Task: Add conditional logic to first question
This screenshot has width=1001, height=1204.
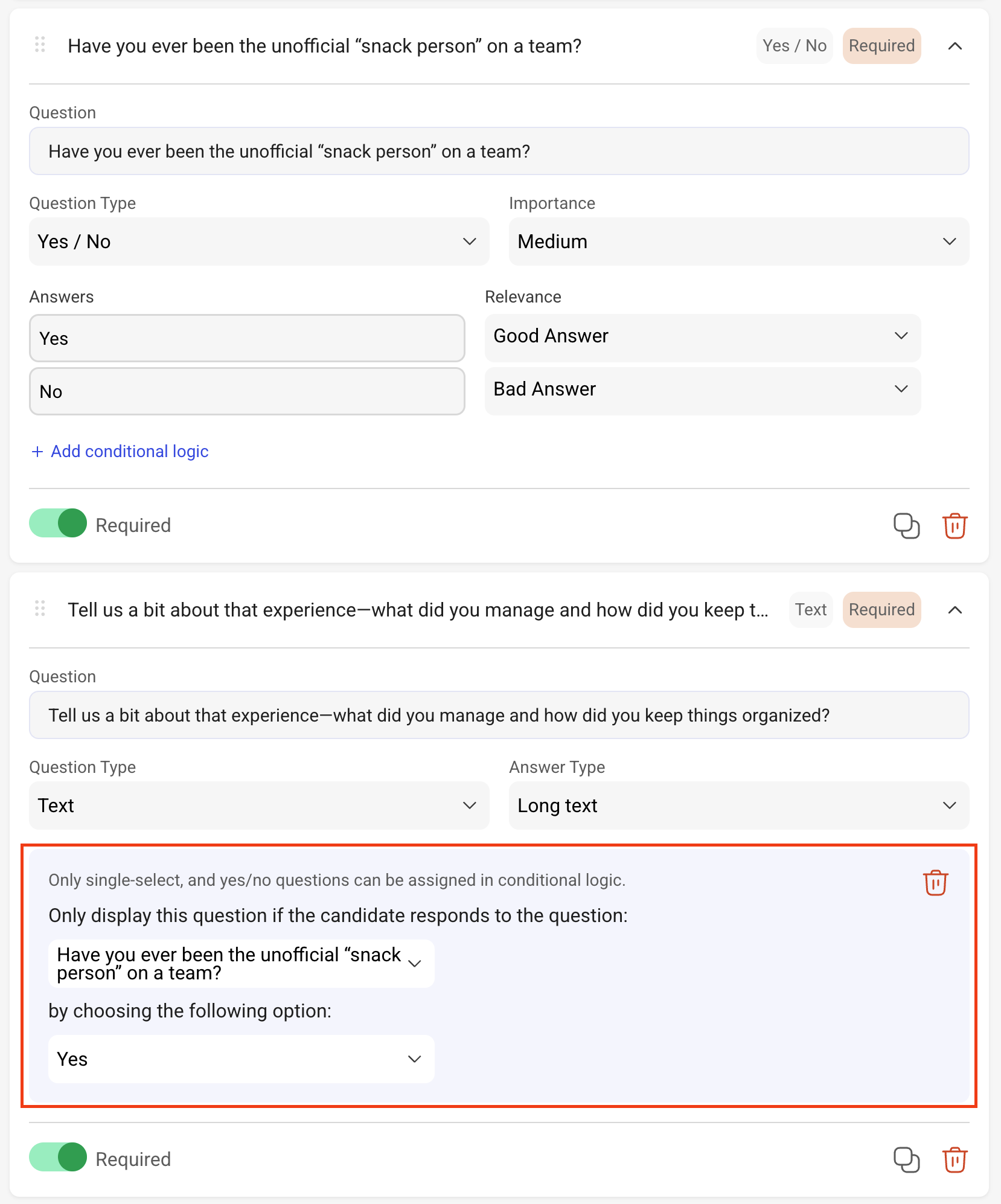Action: [120, 451]
